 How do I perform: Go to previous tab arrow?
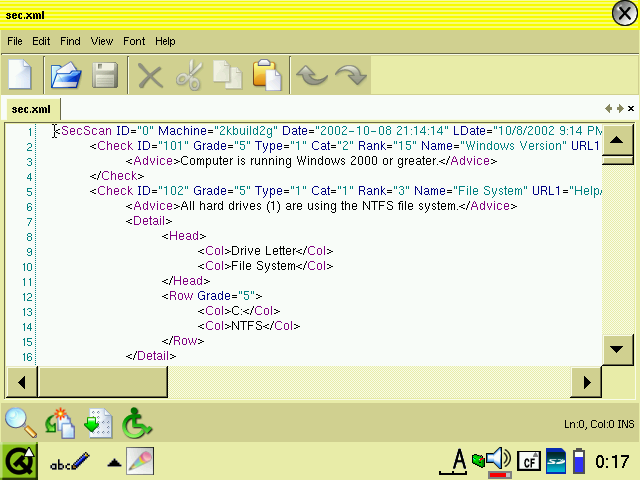(609, 108)
